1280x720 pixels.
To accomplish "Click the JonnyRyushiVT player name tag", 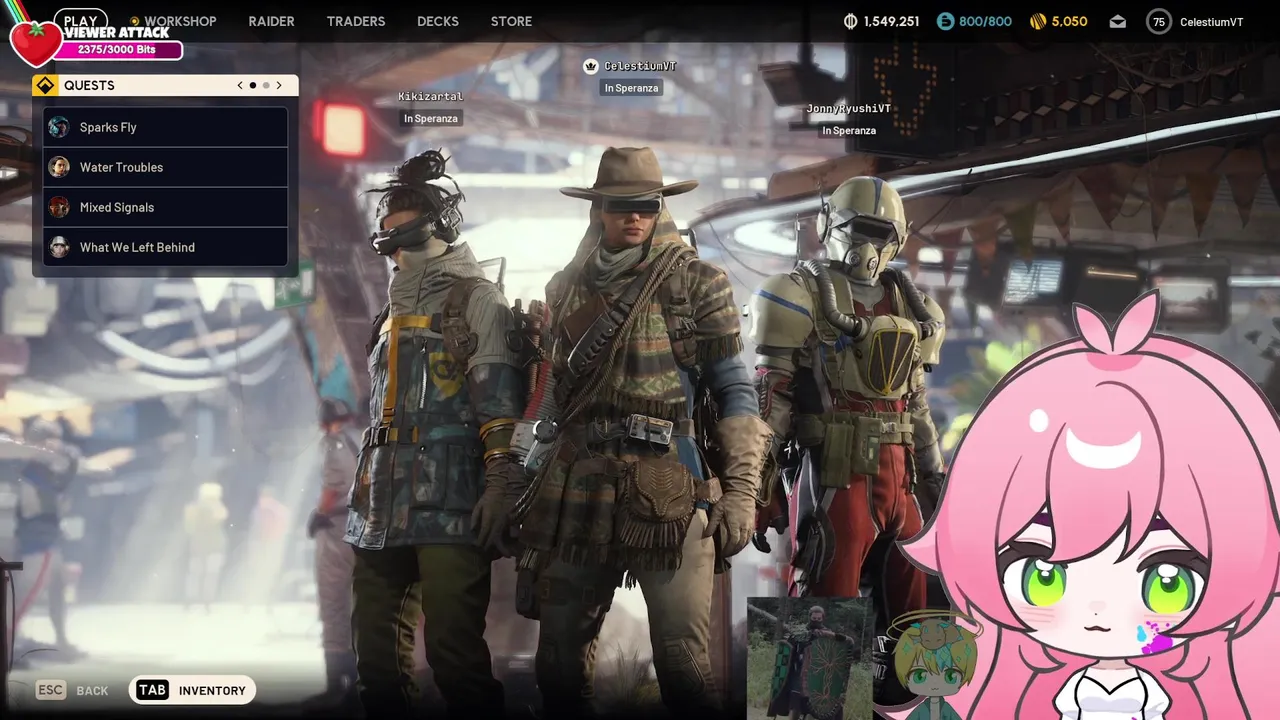I will click(x=848, y=109).
